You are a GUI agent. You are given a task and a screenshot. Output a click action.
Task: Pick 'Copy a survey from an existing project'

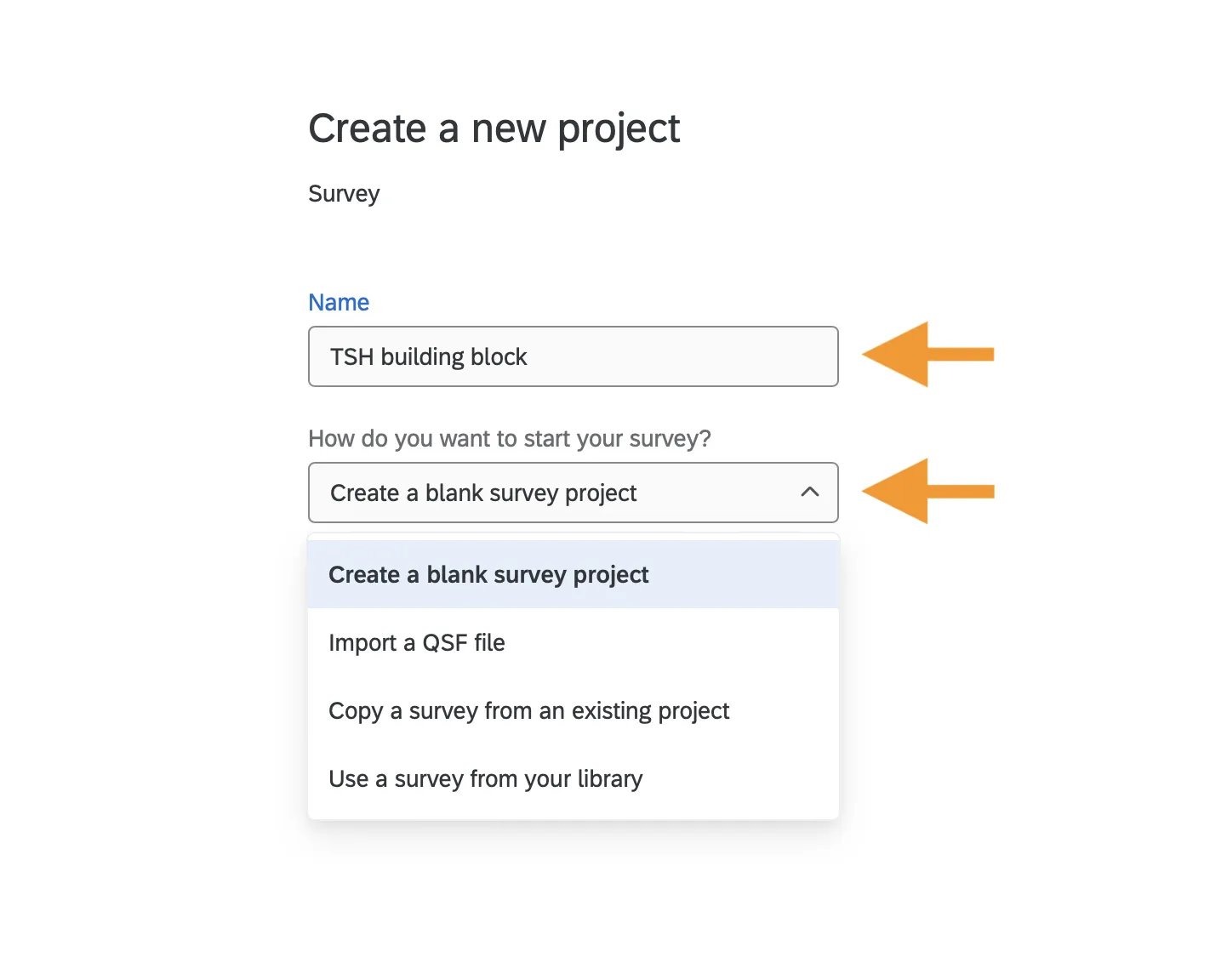pos(528,710)
